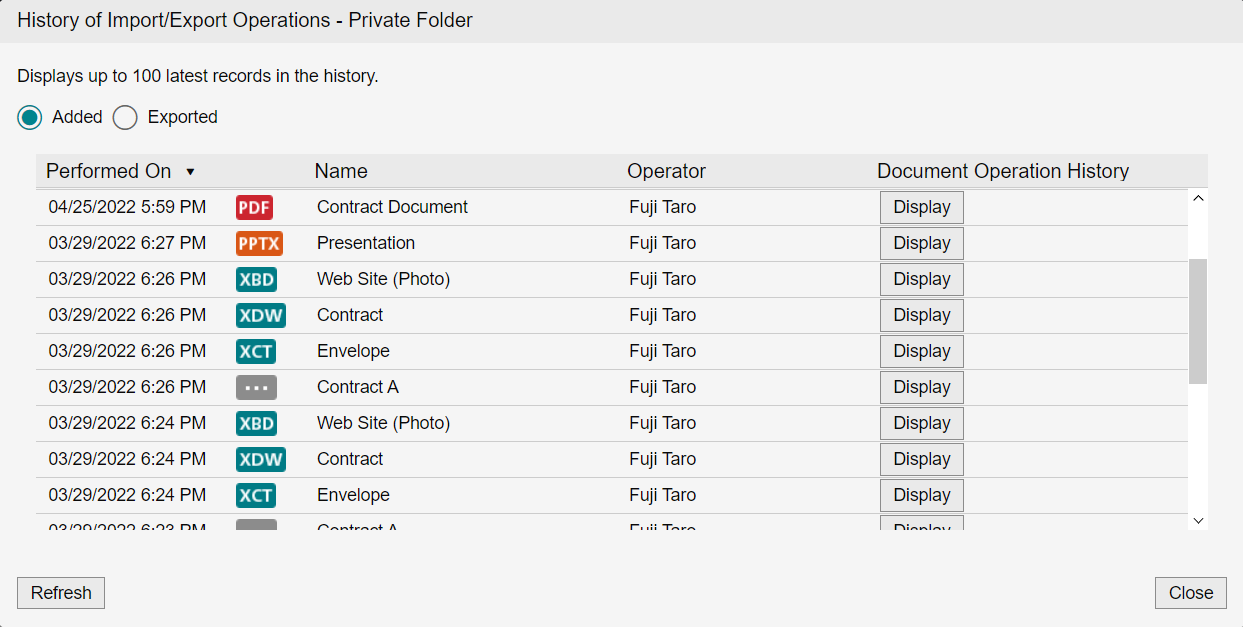Click the scrollbar down arrow
This screenshot has width=1243, height=627.
tap(1198, 521)
